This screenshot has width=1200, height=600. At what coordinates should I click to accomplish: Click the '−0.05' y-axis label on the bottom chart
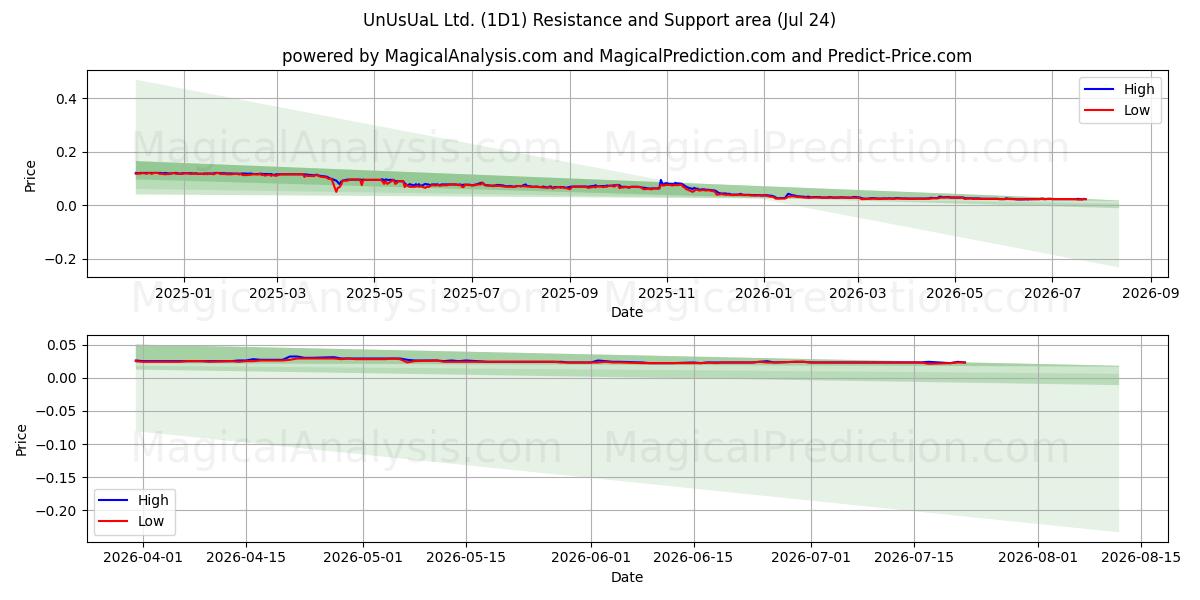58,411
